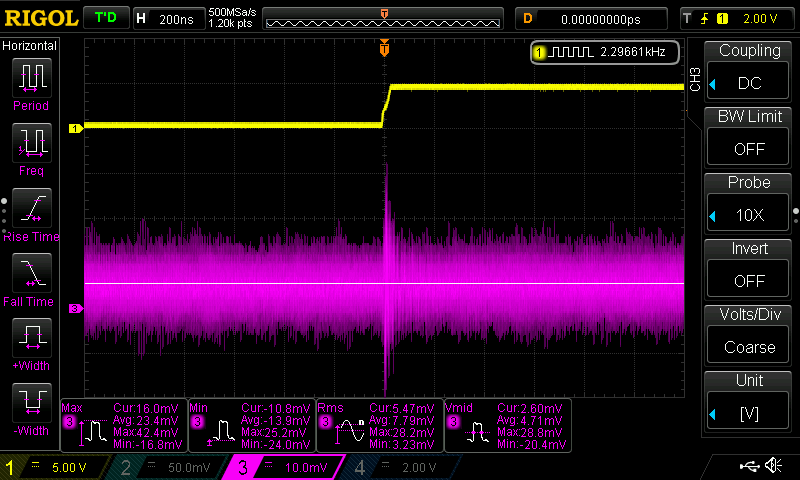Click the orange trigger position marker
This screenshot has width=800, height=480.
[384, 48]
